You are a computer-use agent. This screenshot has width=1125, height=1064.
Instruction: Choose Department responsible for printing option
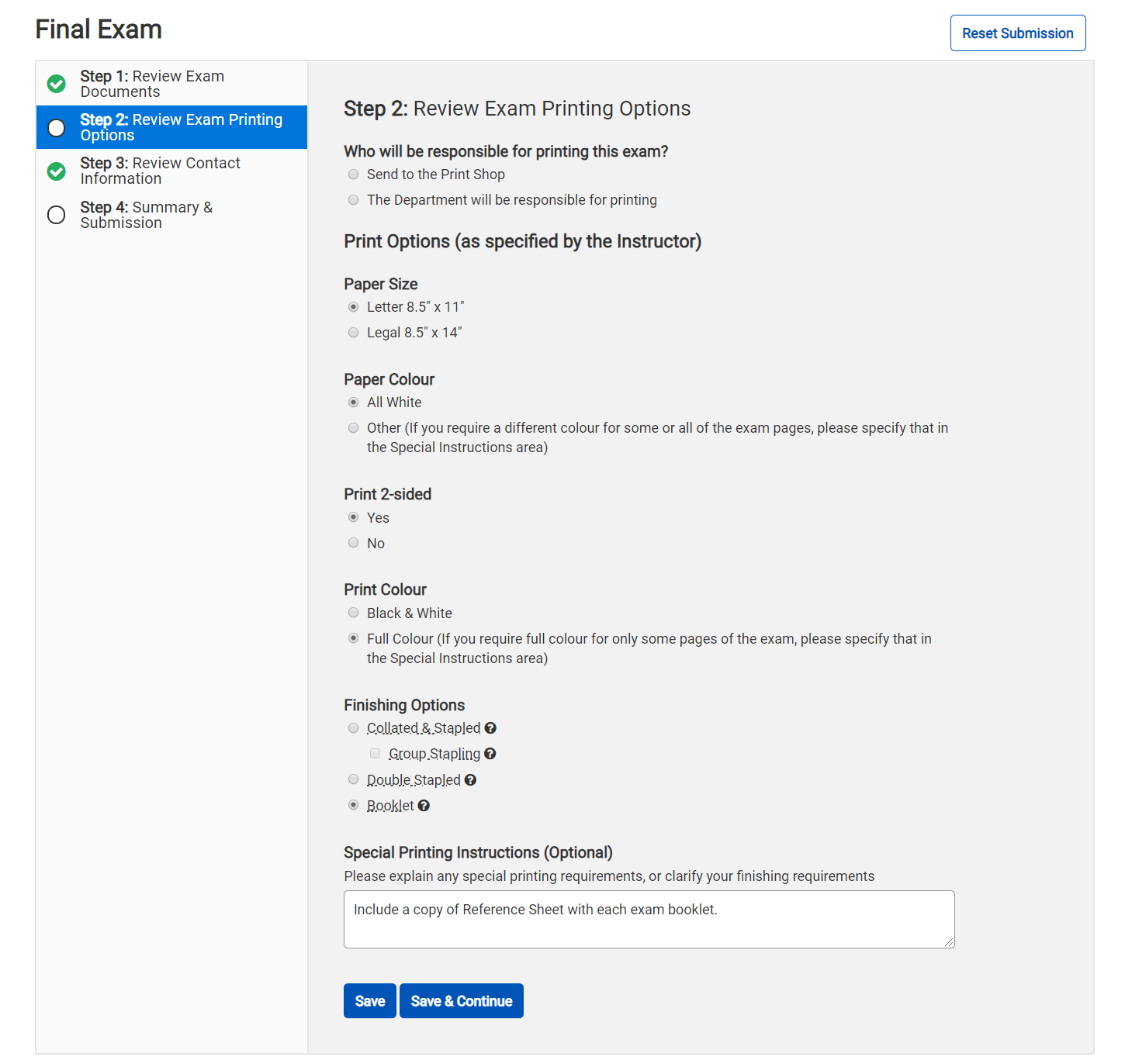[x=354, y=200]
